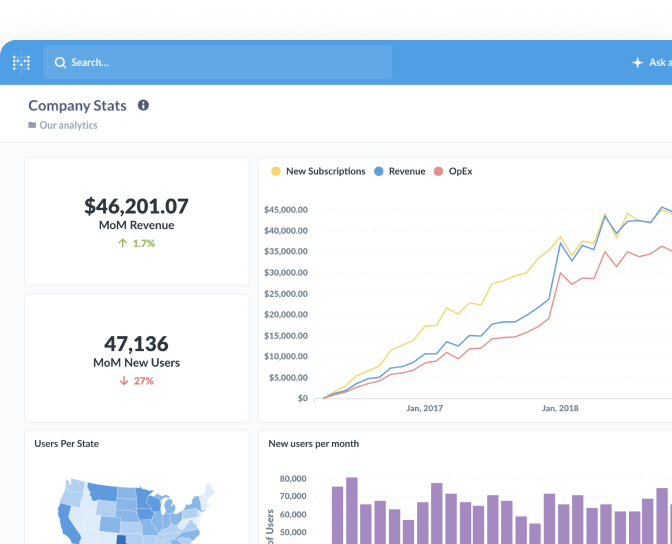
Task: Click the yellow New Subscriptions color dot
Action: pyautogui.click(x=276, y=171)
